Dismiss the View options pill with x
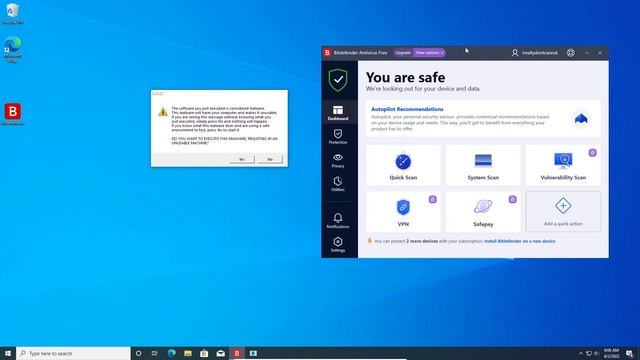This screenshot has width=640, height=360. [442, 53]
